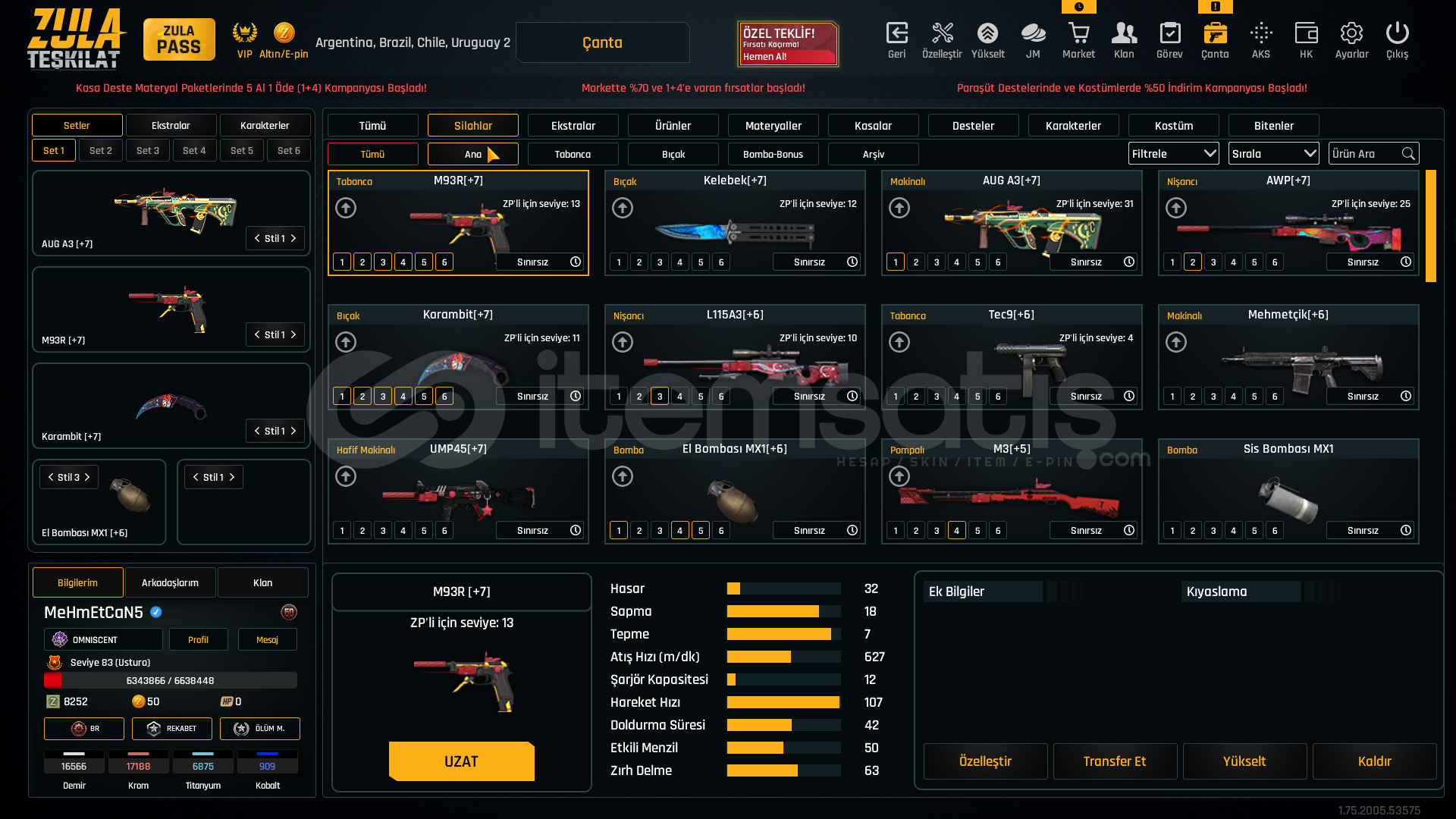Open the HK wallet icon

click(1306, 33)
